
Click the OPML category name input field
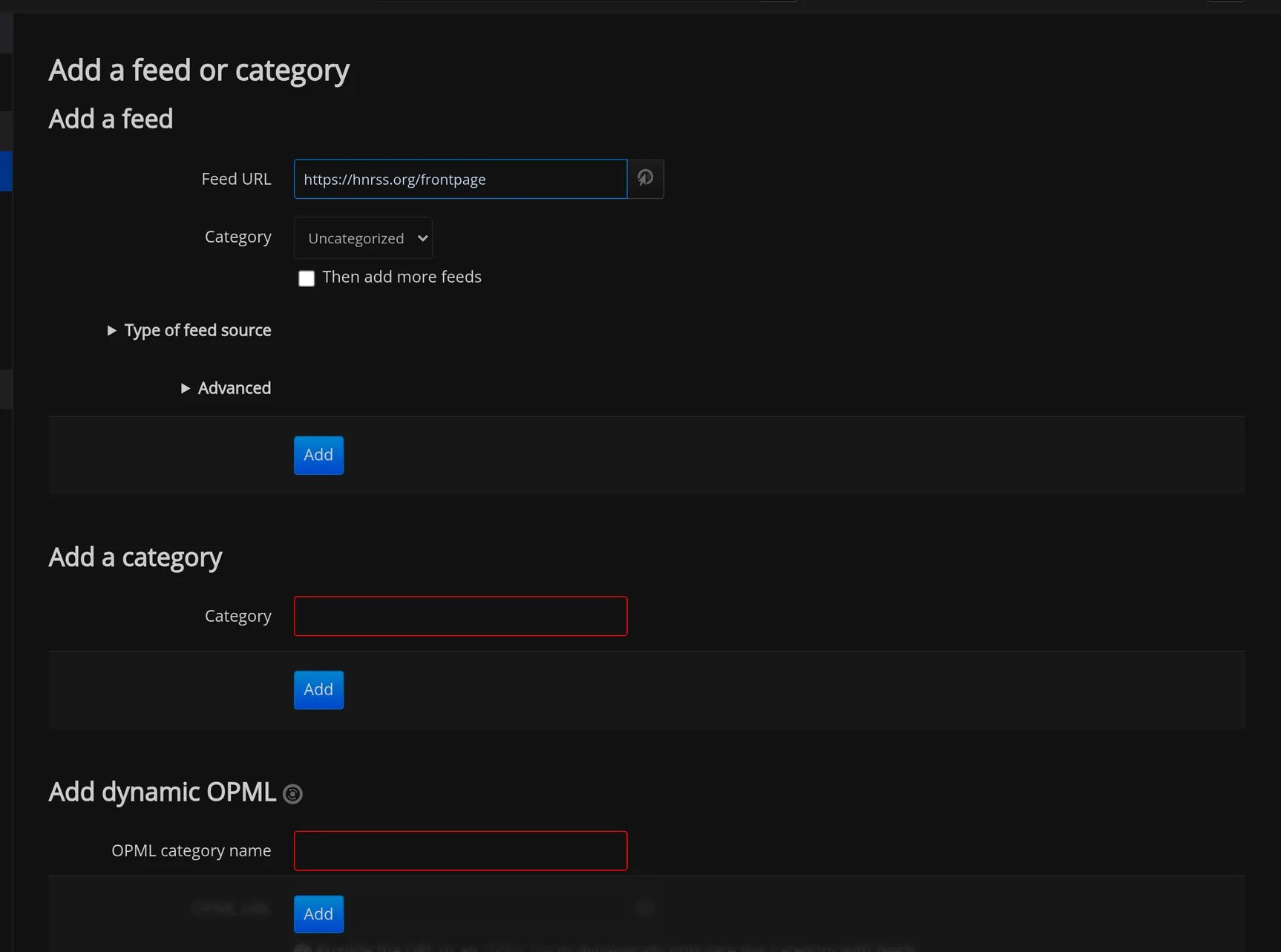(461, 851)
